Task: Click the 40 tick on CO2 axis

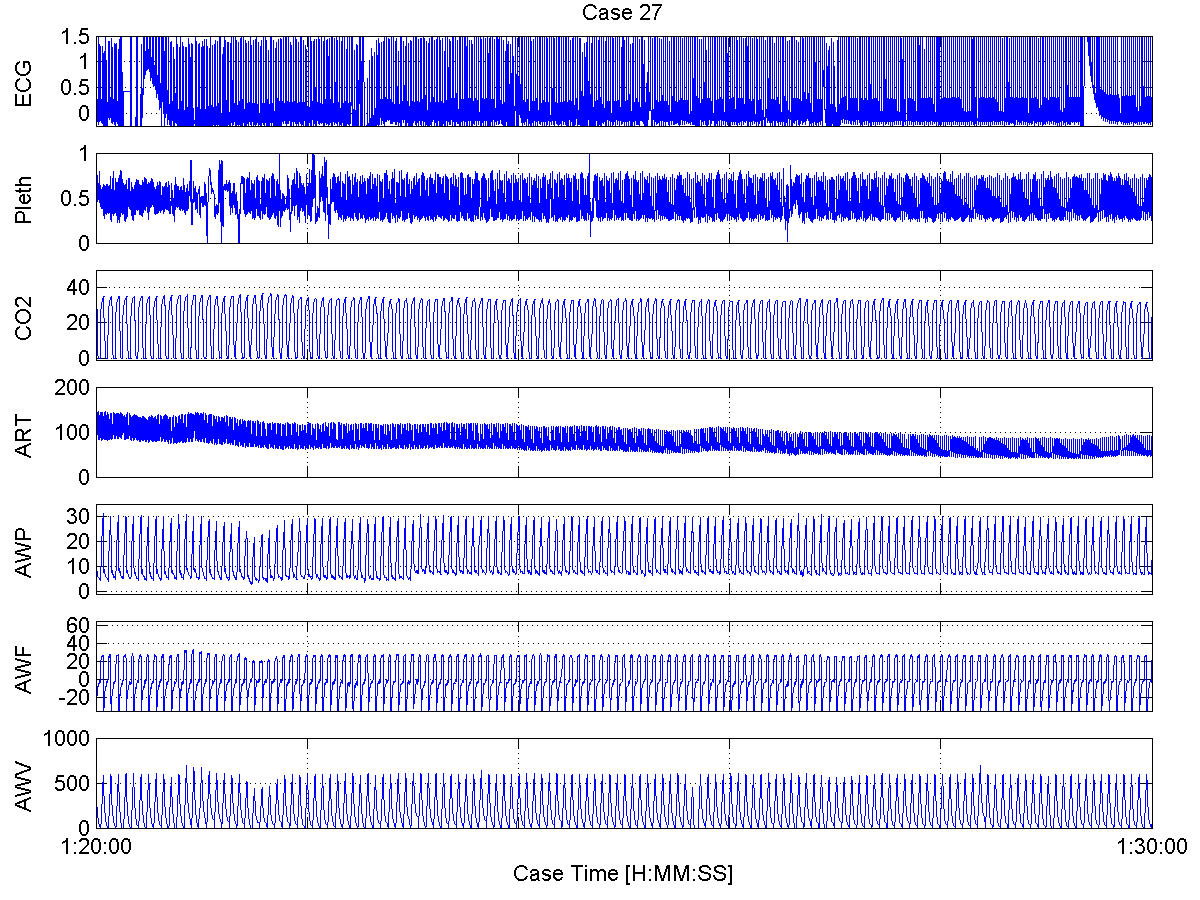Action: [79, 288]
